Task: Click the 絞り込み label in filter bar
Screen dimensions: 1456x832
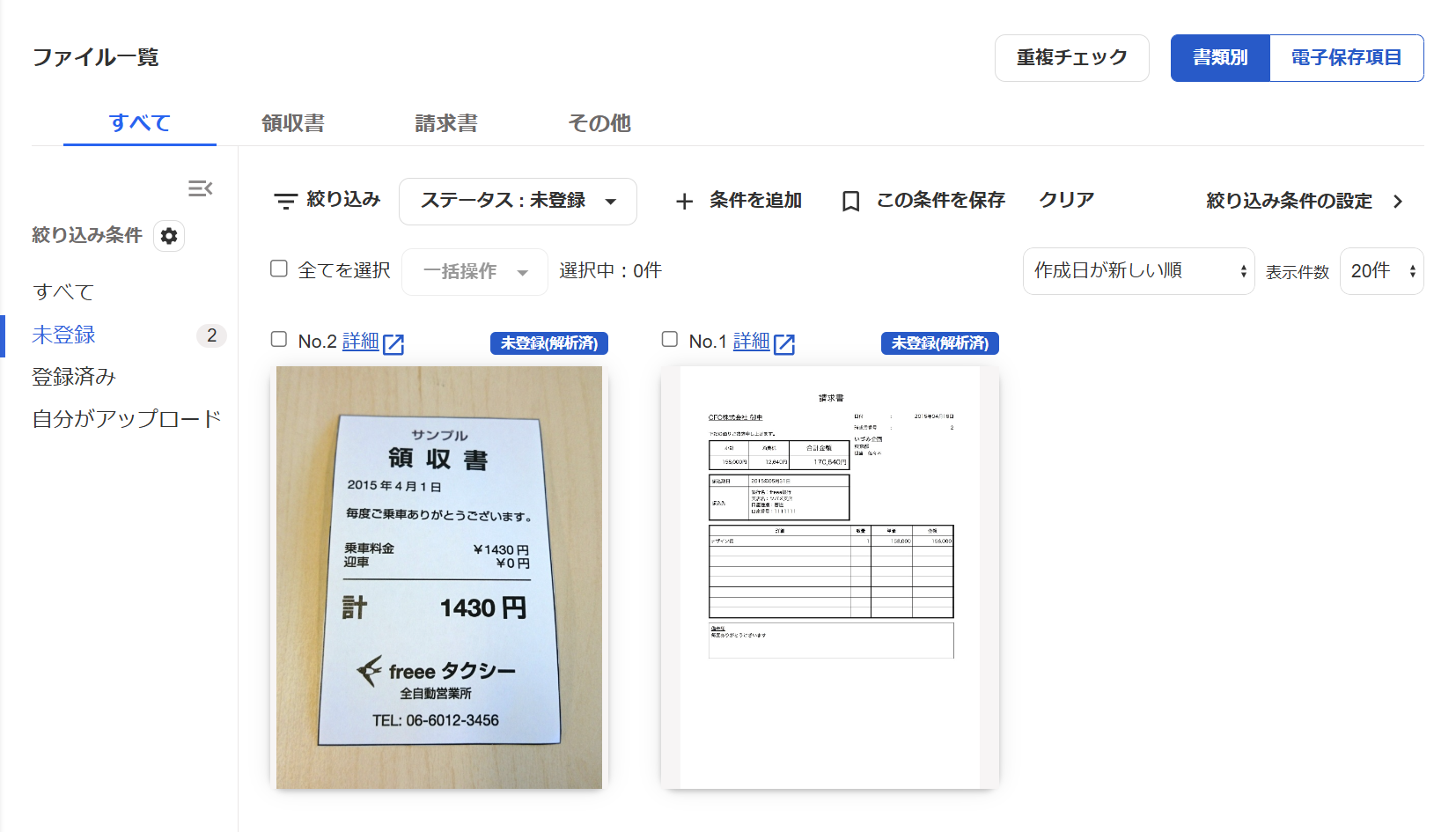Action: click(343, 200)
